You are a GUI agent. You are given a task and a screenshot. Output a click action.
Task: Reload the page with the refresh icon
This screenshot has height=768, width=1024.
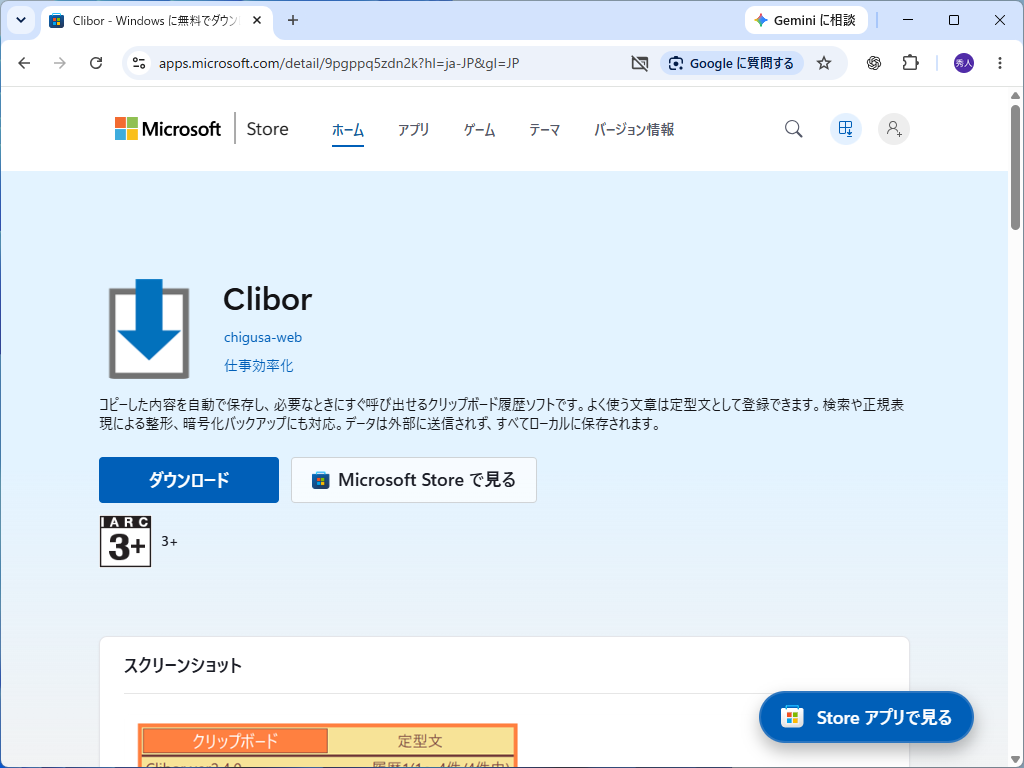click(x=96, y=63)
